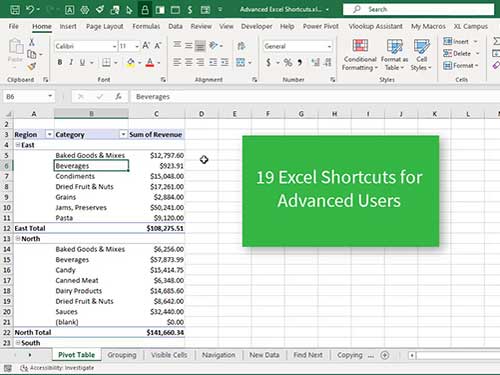Click the formula bar showing Beverages
Screen dimensions: 500x375
tap(315, 97)
